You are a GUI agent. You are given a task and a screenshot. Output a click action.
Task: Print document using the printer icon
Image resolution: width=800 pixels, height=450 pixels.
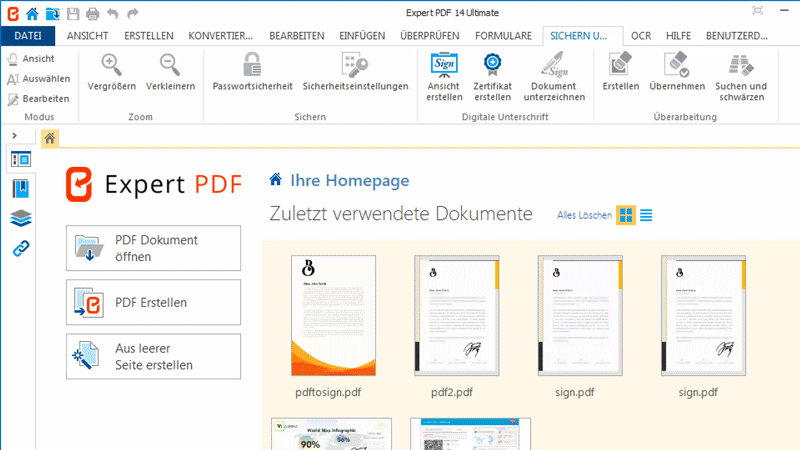[x=92, y=14]
